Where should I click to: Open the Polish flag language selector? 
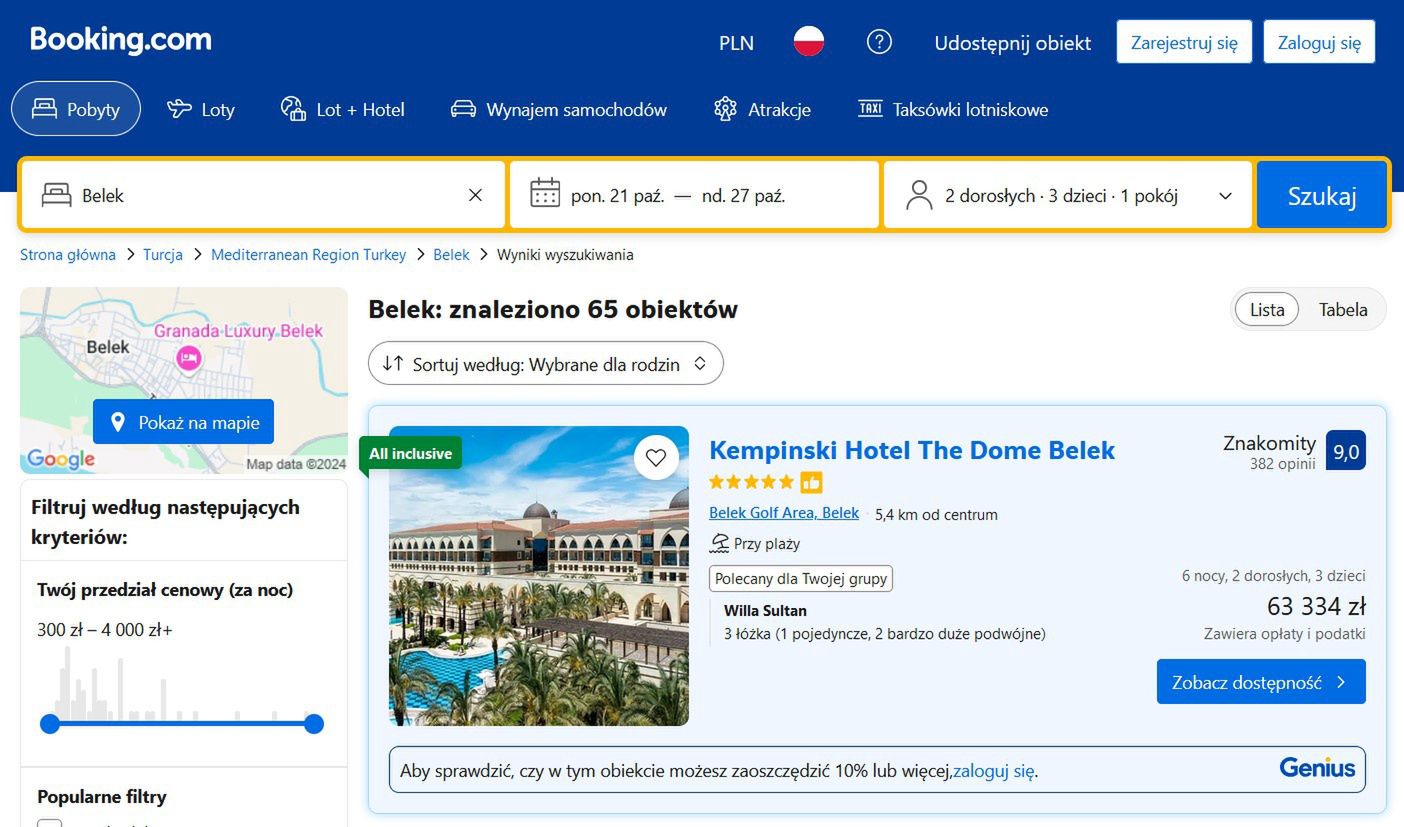coord(809,42)
